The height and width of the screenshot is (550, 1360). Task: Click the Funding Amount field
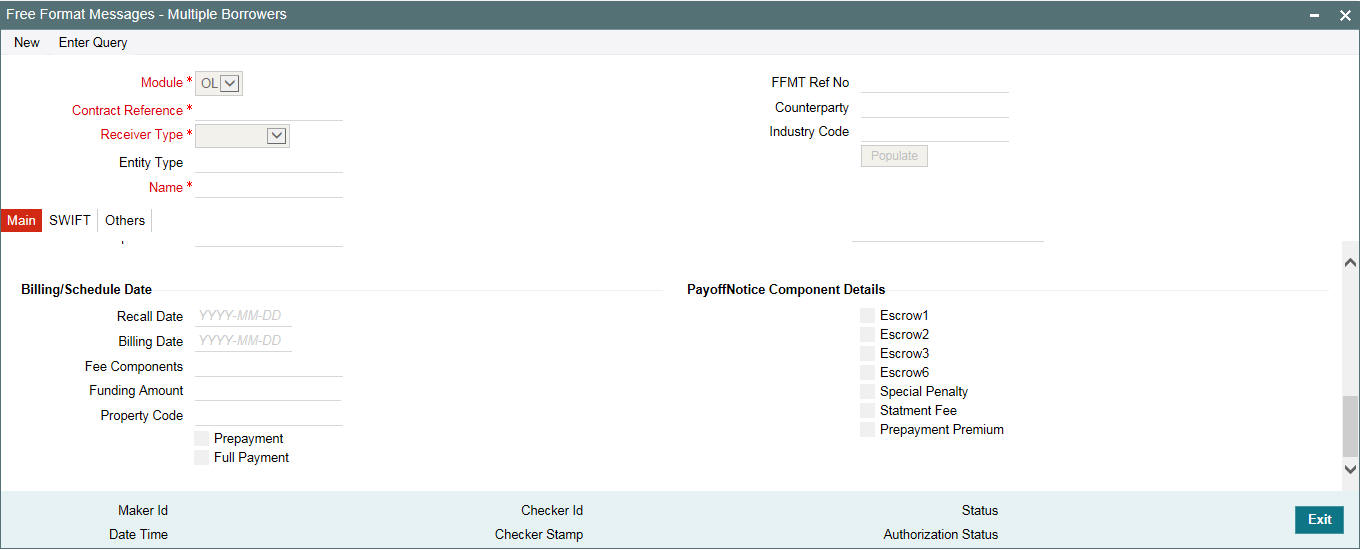[x=269, y=390]
